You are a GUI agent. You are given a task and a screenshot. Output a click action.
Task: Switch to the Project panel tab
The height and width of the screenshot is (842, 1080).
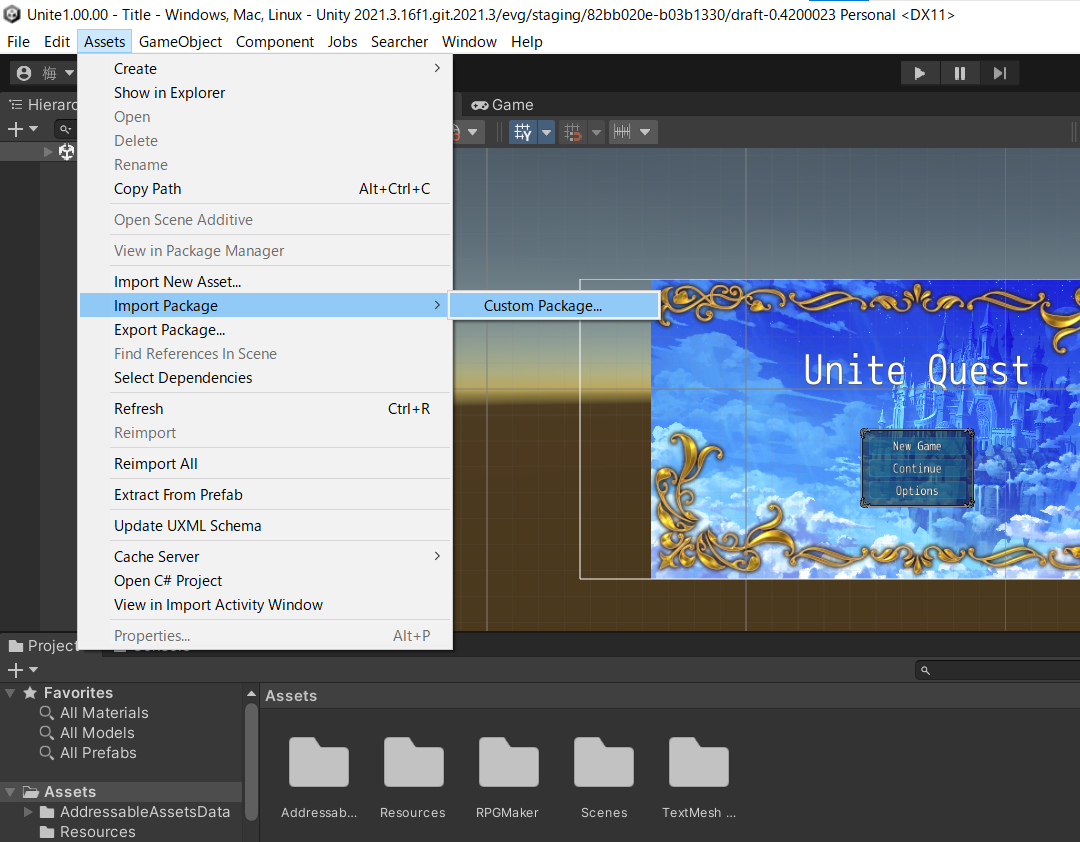click(43, 646)
